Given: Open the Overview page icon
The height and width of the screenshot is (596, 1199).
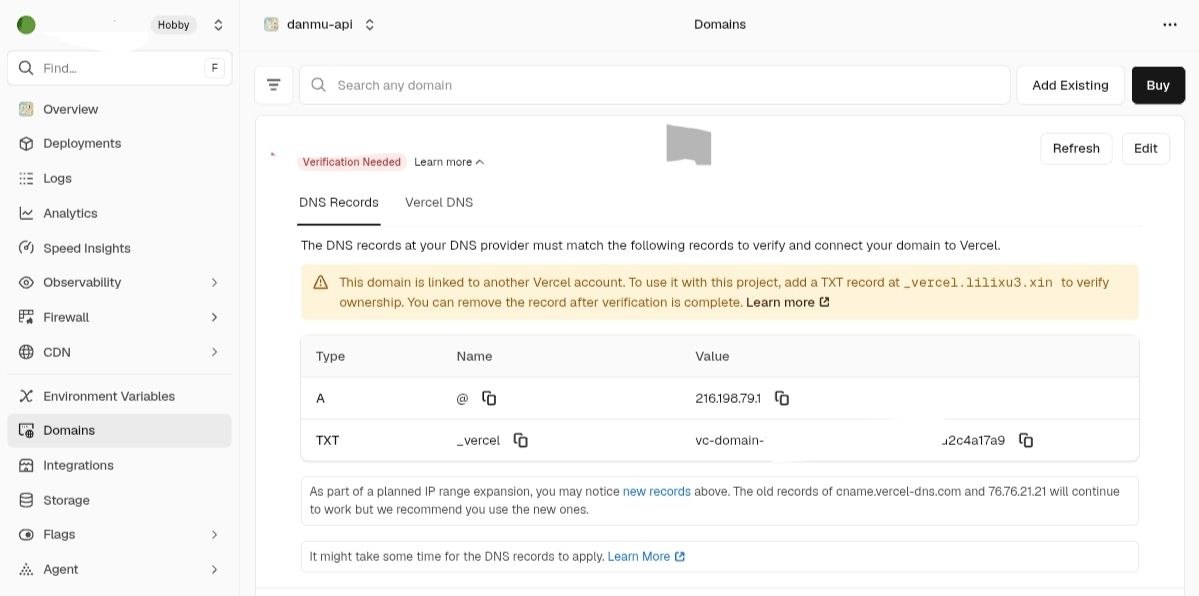Looking at the screenshot, I should coord(26,109).
